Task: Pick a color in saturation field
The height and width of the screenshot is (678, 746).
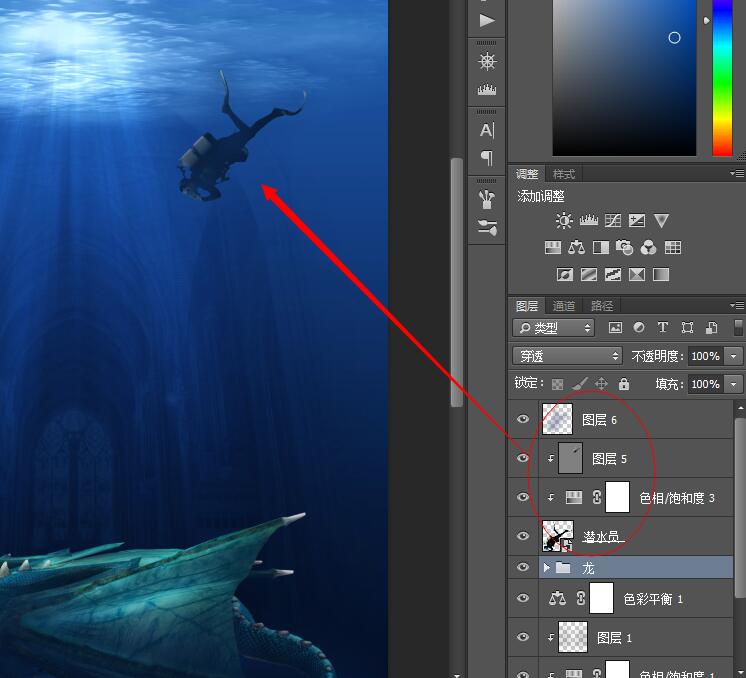Action: (624, 78)
